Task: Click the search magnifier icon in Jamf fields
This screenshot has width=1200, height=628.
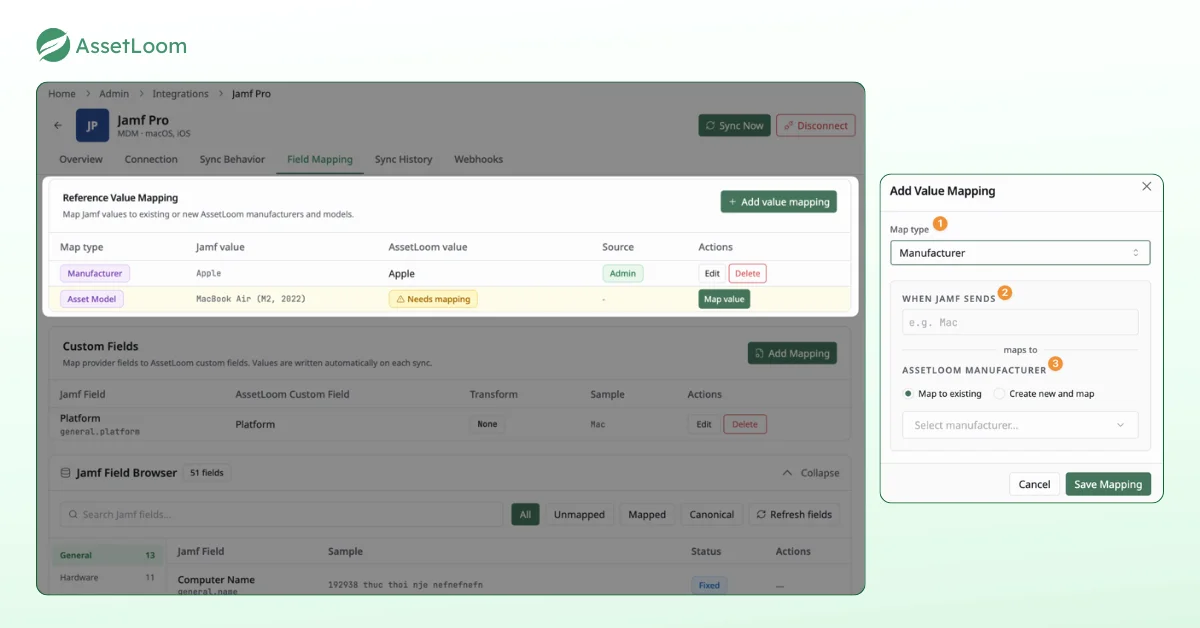Action: (73, 515)
